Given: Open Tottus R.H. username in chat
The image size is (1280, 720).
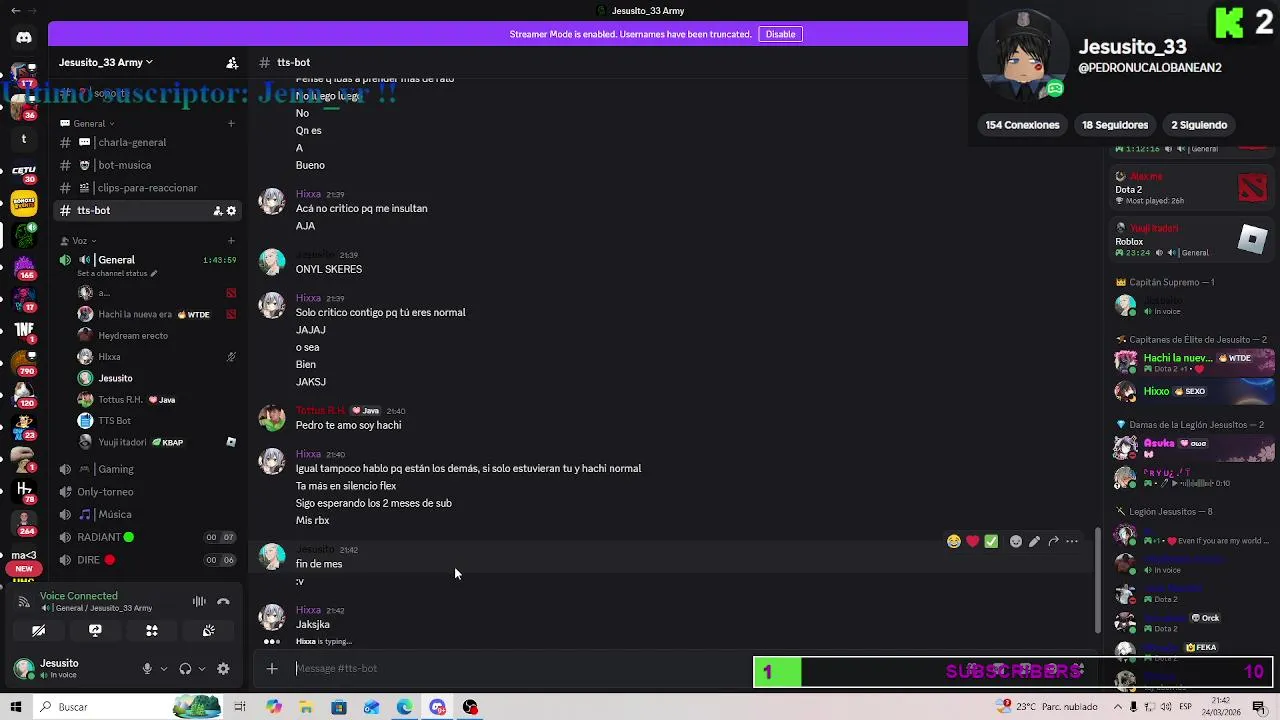Looking at the screenshot, I should coord(320,411).
